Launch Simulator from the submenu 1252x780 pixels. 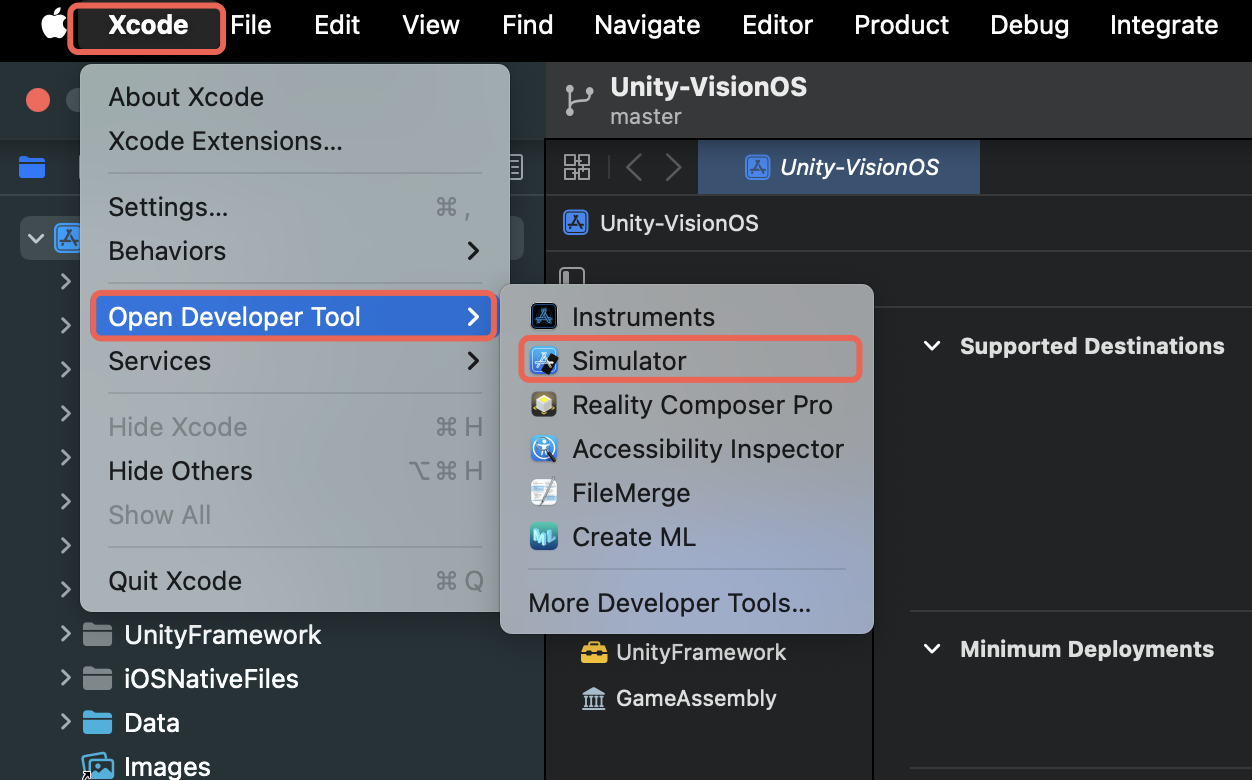687,361
